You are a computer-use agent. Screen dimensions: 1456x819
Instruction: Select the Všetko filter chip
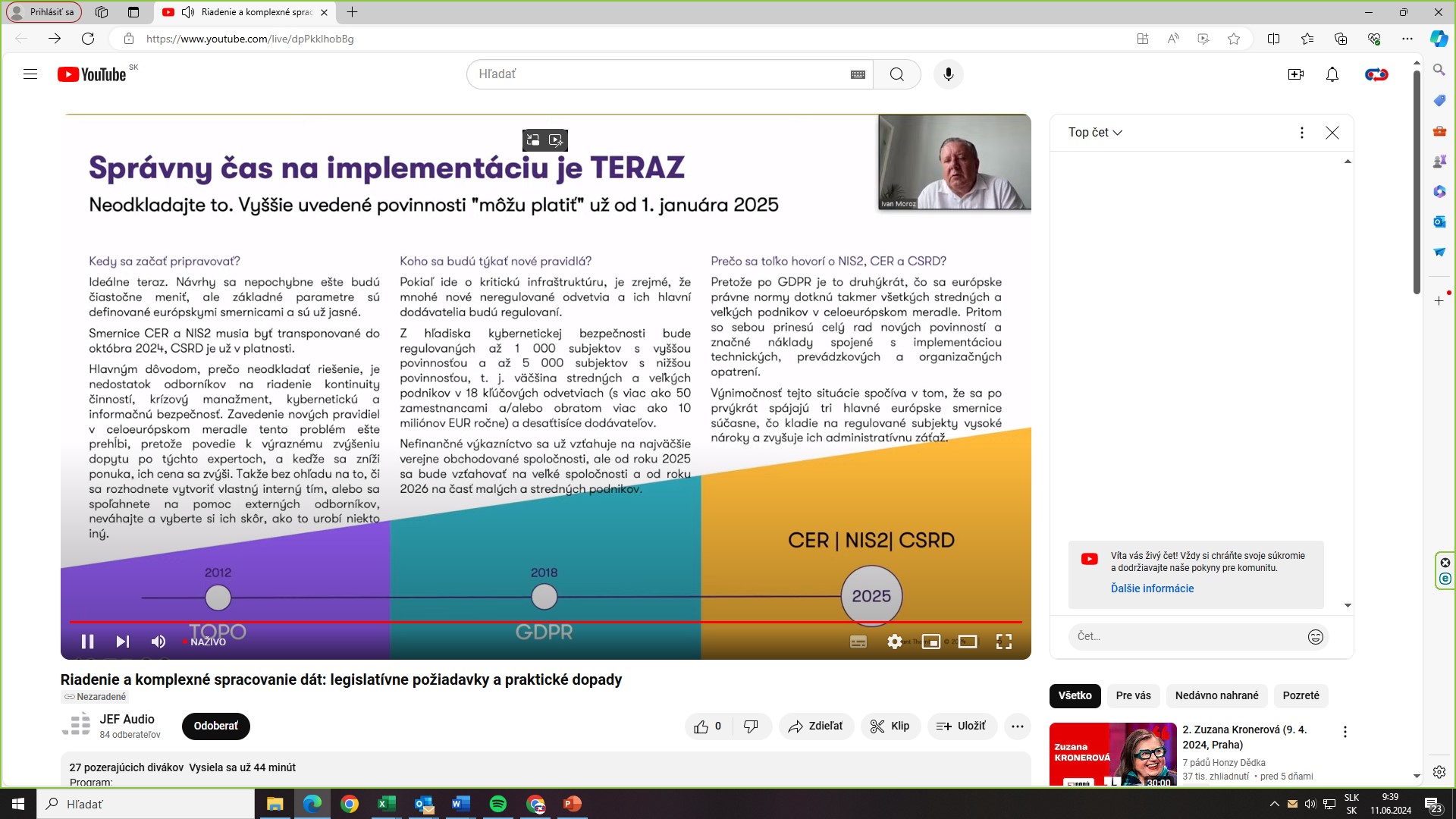[1075, 695]
